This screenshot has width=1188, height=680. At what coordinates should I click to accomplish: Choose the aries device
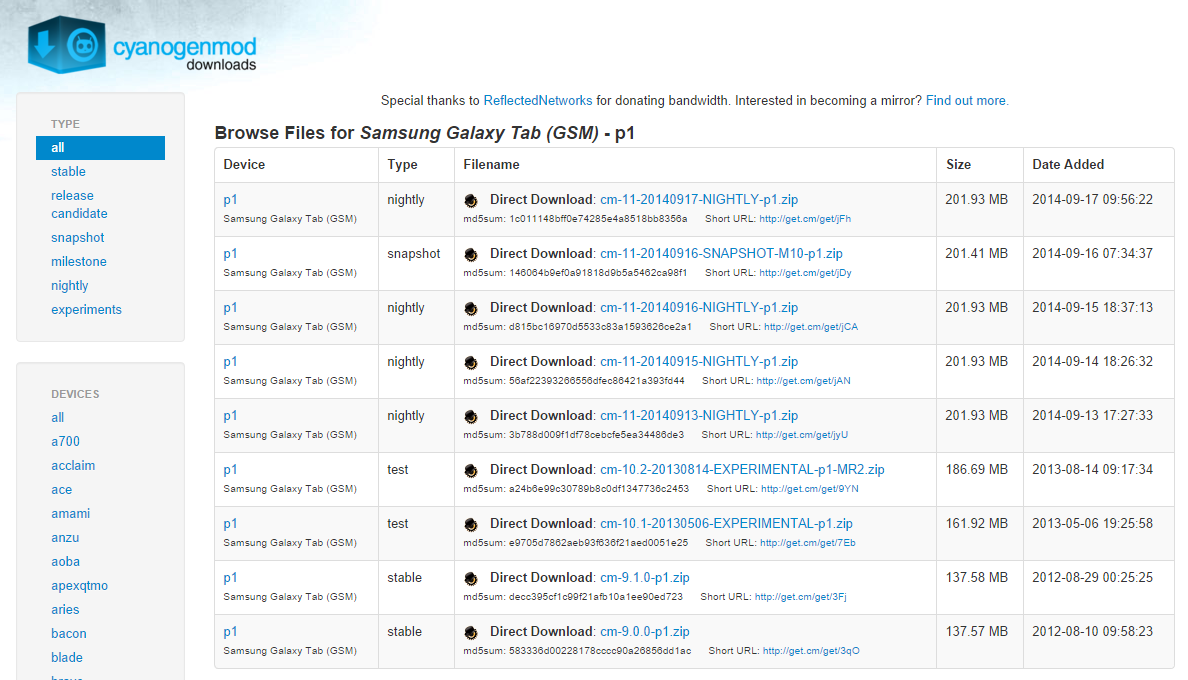65,610
